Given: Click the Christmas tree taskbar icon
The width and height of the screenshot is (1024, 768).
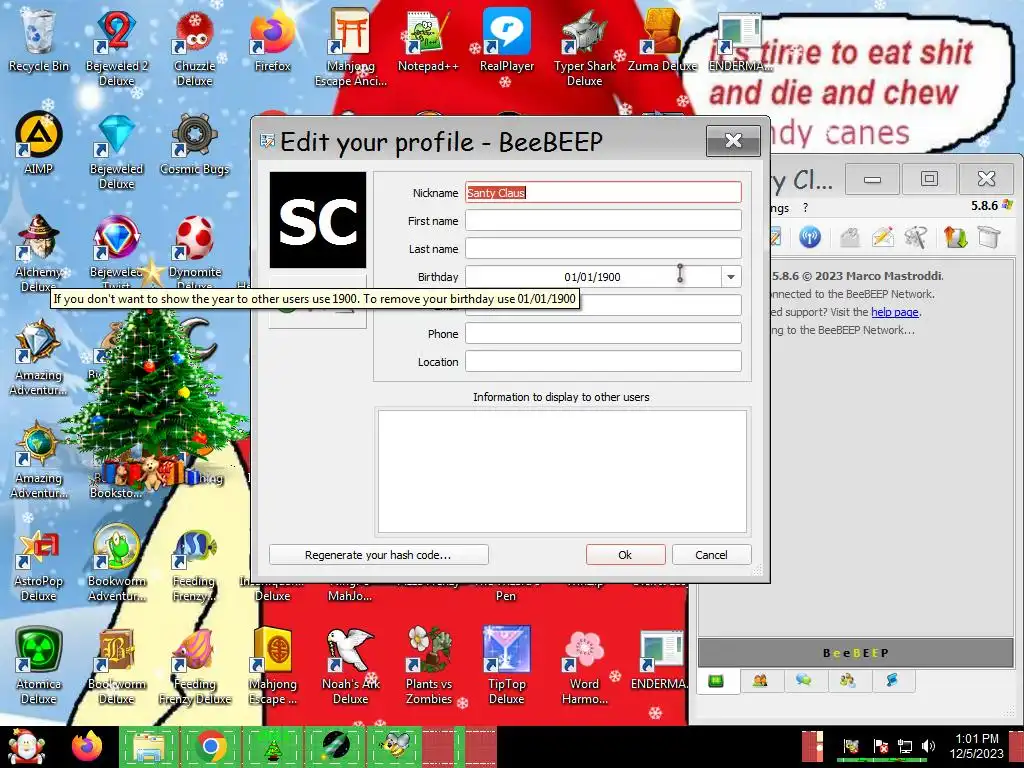Looking at the screenshot, I should click(x=272, y=746).
